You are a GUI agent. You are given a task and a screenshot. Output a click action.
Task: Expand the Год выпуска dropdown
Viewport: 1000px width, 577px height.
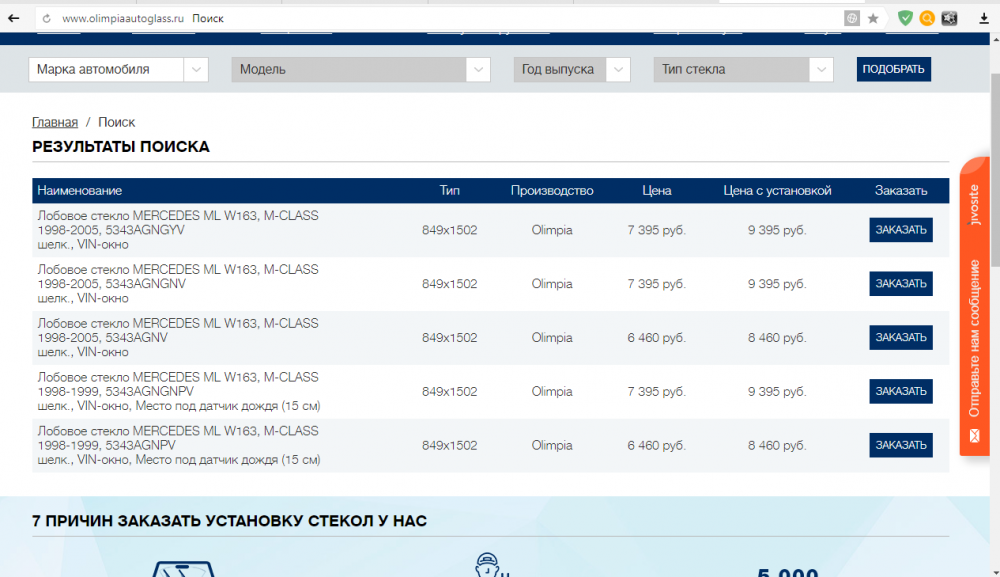tap(572, 70)
